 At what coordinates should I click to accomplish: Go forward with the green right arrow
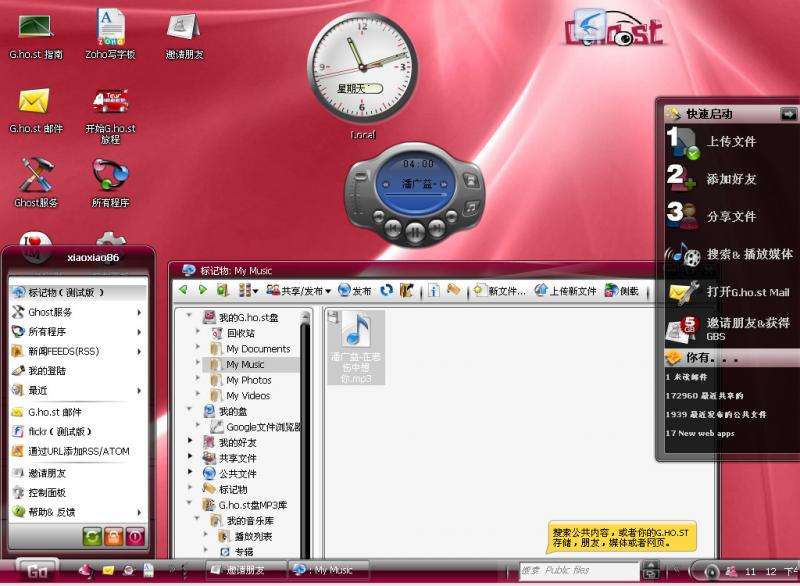point(203,290)
